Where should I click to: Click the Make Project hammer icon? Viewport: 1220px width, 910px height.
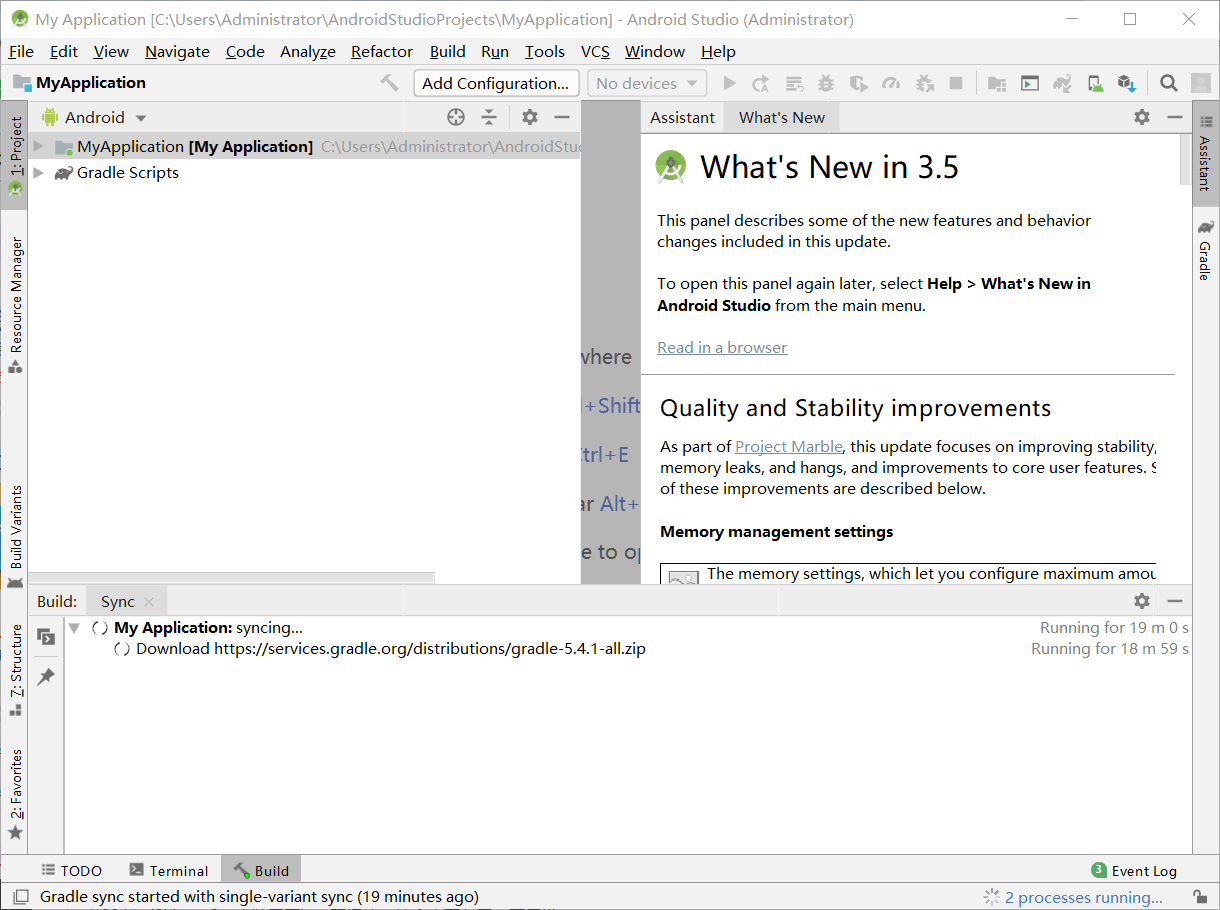click(x=390, y=83)
